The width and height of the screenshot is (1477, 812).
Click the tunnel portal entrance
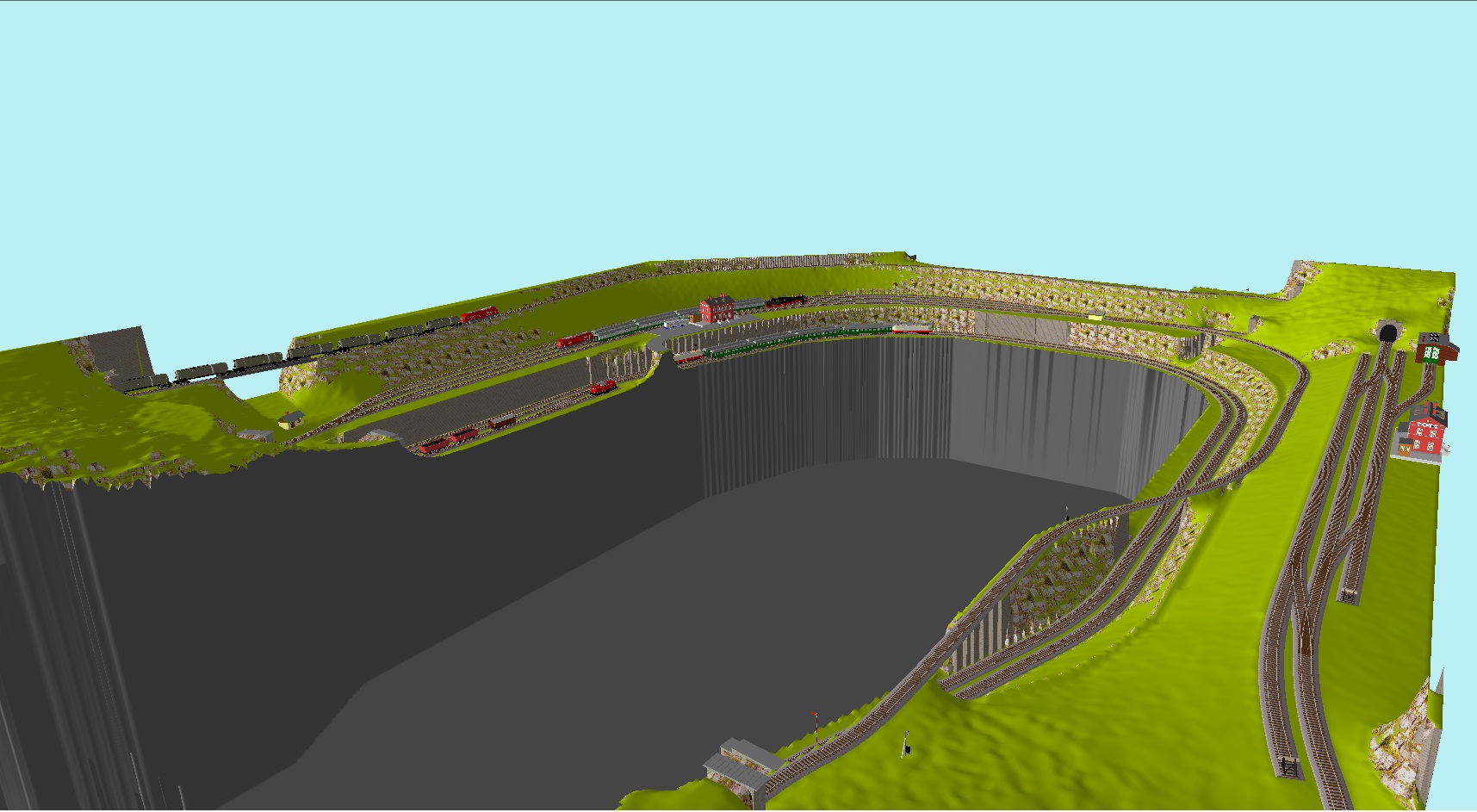click(1386, 332)
